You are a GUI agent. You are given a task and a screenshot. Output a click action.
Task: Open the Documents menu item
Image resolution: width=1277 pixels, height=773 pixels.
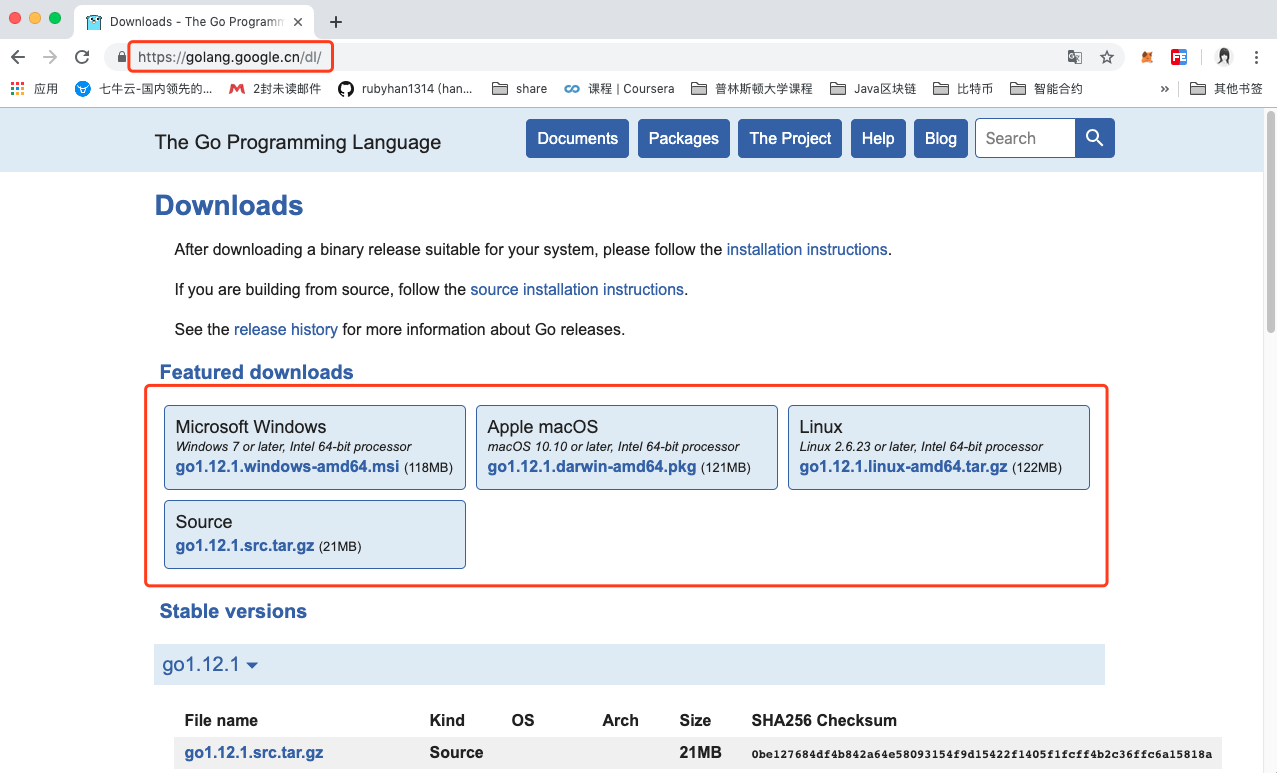577,138
